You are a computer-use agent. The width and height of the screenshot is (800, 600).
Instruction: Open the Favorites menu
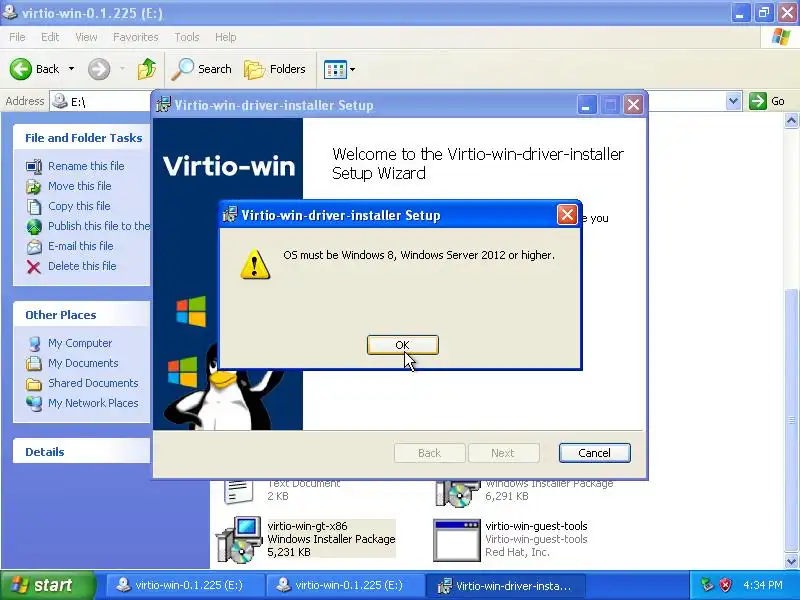(x=136, y=37)
